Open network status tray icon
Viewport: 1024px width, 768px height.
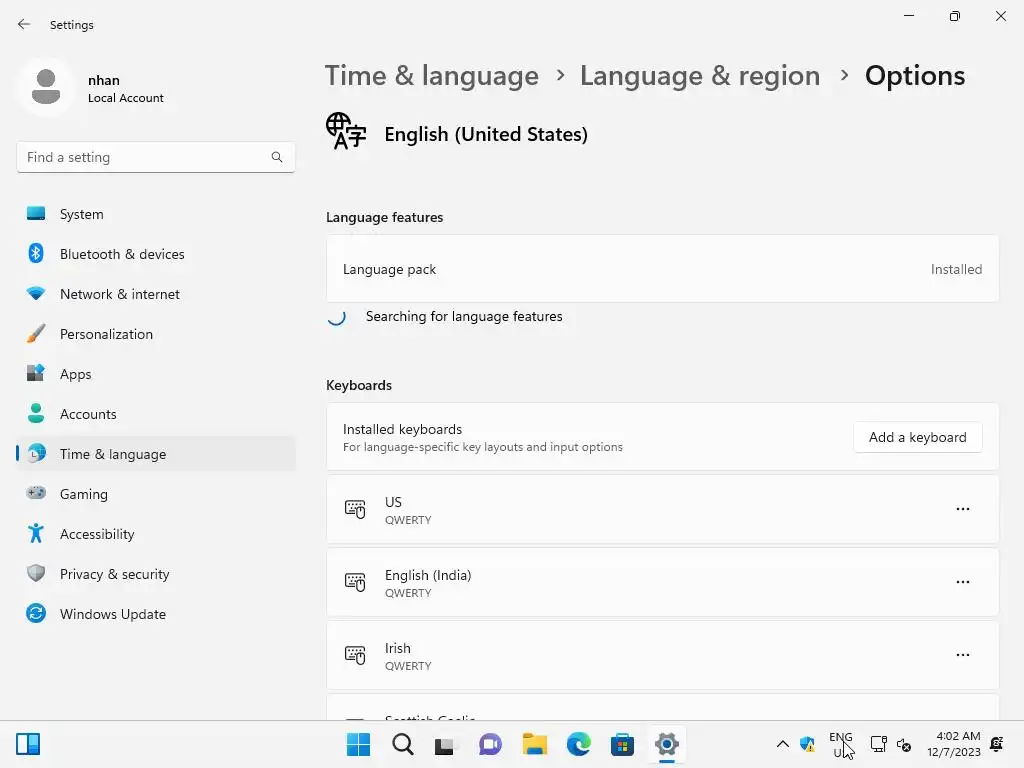pos(879,744)
